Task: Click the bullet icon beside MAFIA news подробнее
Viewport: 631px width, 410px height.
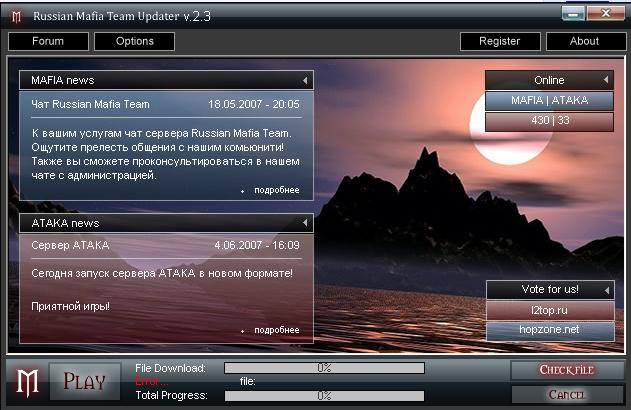Action: pos(242,190)
